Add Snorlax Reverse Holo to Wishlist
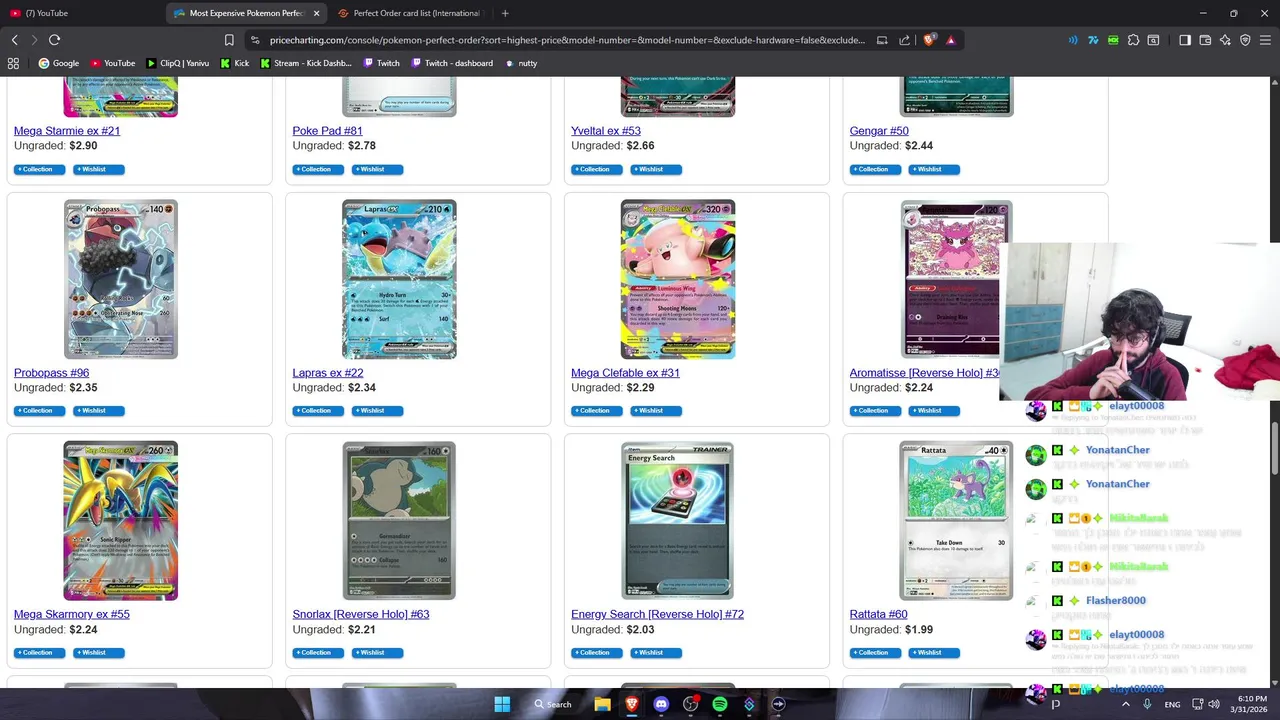Image resolution: width=1280 pixels, height=720 pixels. 377,653
